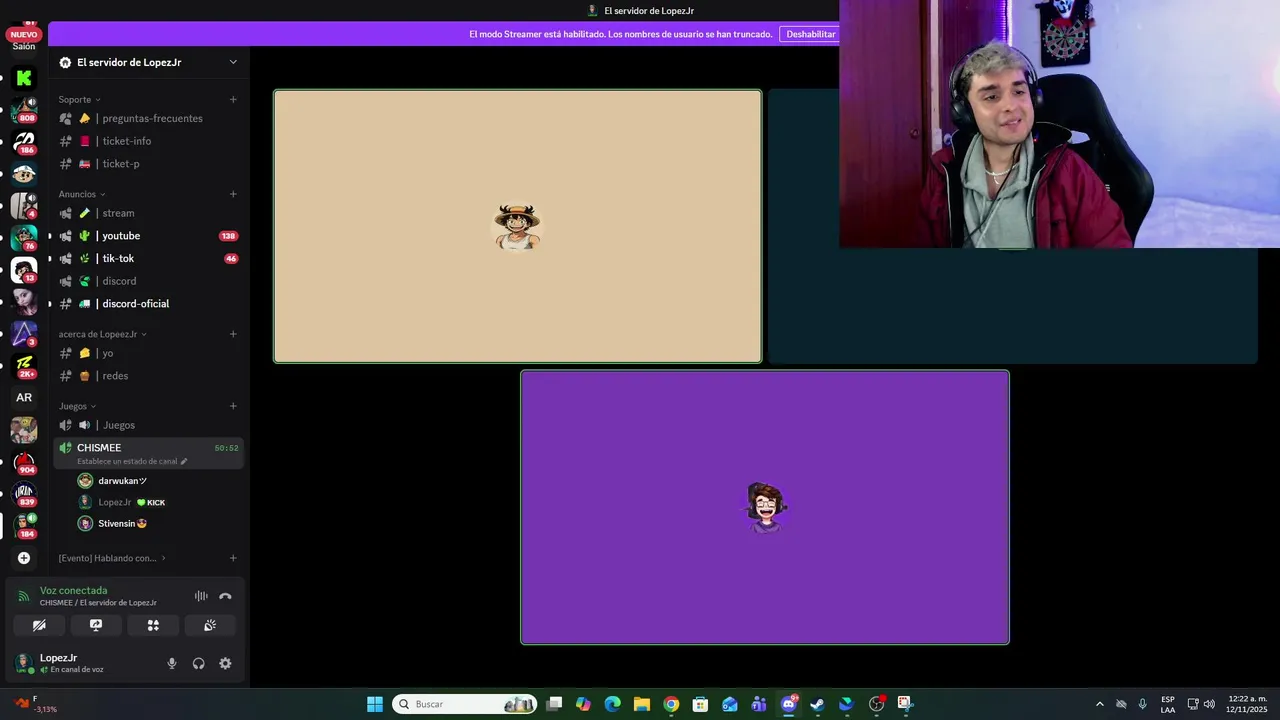This screenshot has height=720, width=1280.
Task: Open the server with 2K+ badge
Action: click(x=24, y=366)
